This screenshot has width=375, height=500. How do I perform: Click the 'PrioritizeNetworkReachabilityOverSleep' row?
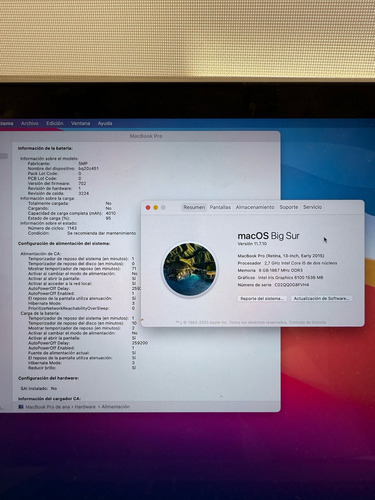[x=82, y=308]
